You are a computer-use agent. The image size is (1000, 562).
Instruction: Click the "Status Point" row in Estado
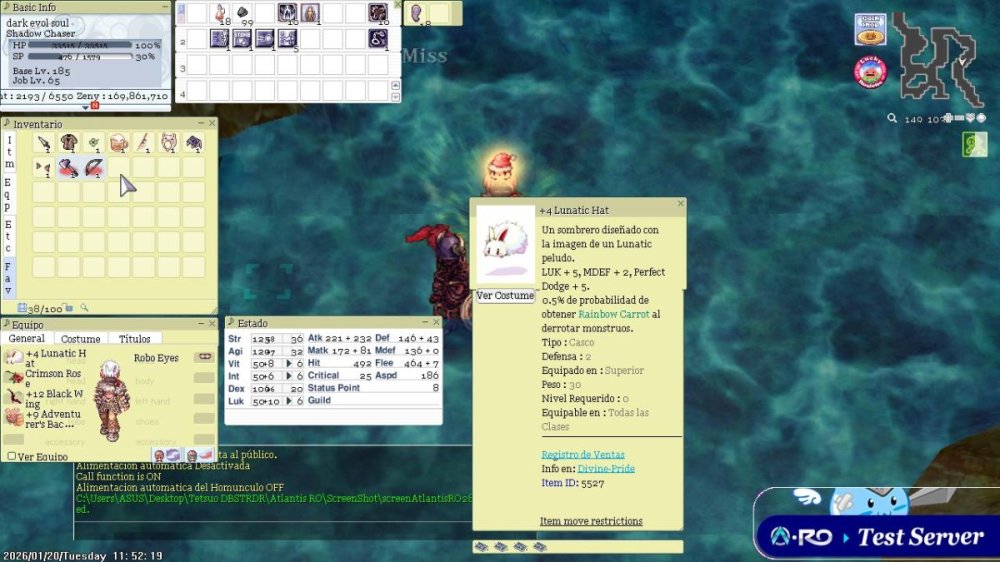tap(373, 388)
